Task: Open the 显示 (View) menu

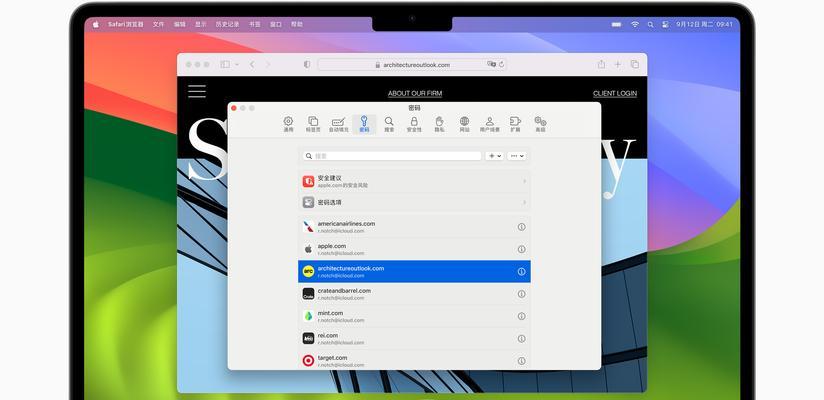Action: tap(201, 24)
